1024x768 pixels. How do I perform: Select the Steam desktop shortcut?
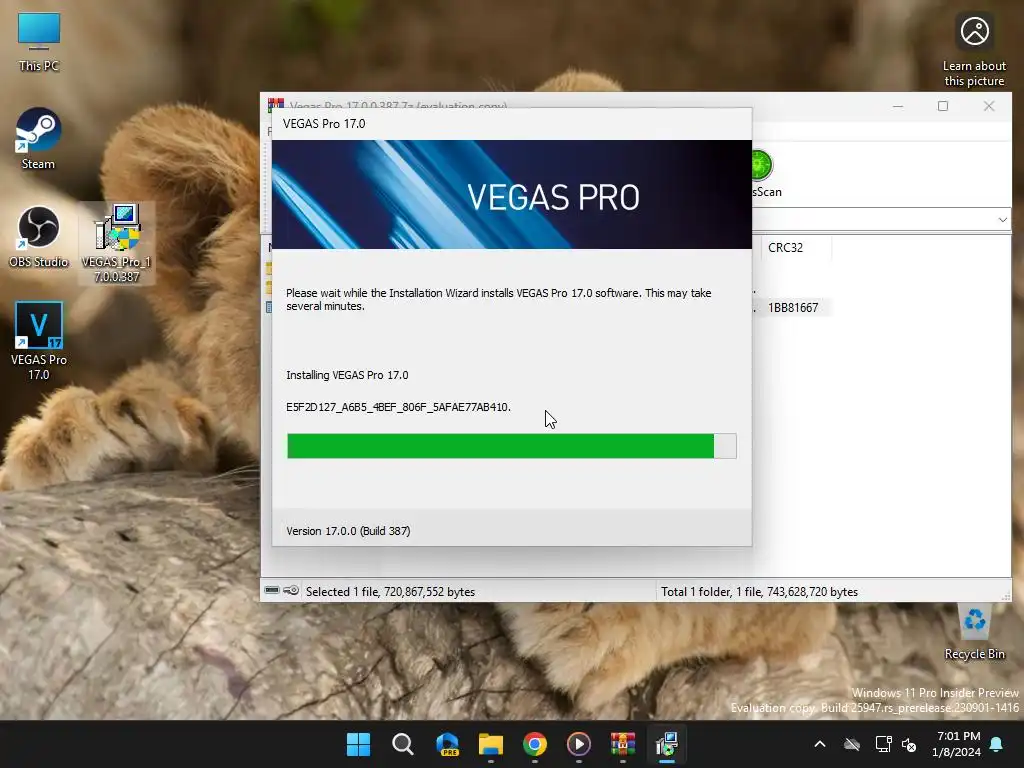pos(39,138)
